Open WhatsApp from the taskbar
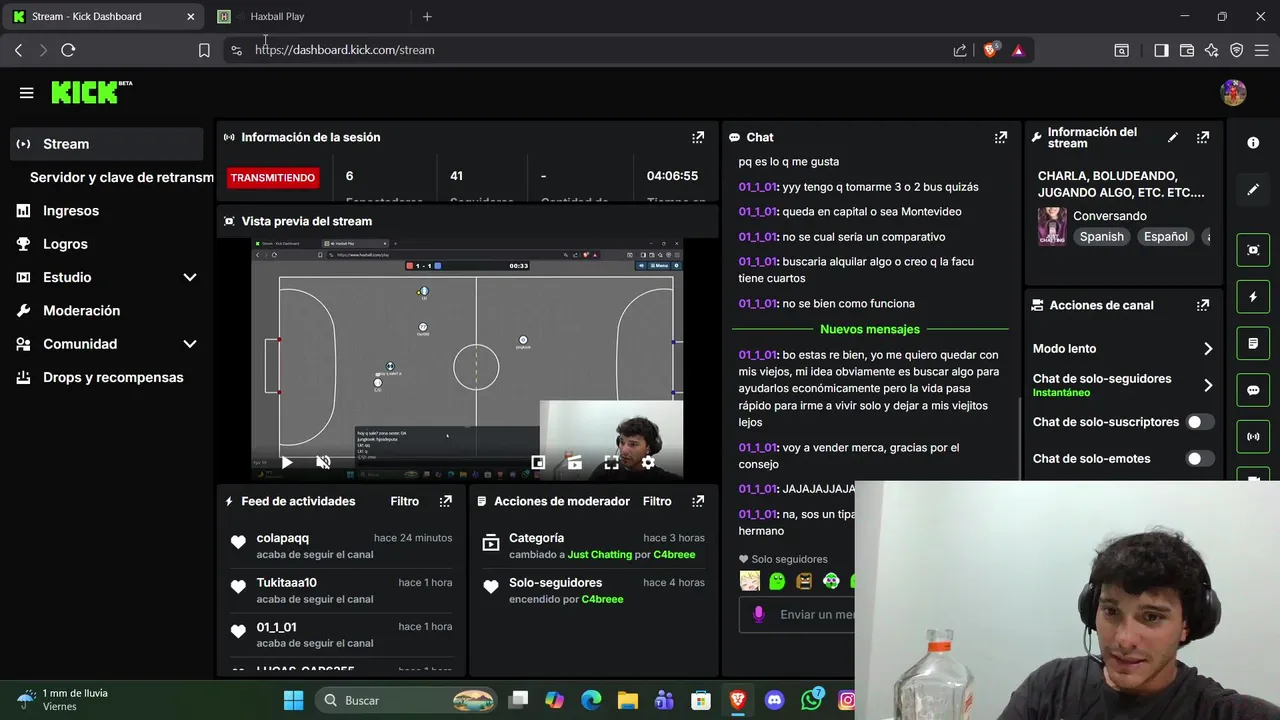This screenshot has width=1280, height=720. [x=812, y=700]
